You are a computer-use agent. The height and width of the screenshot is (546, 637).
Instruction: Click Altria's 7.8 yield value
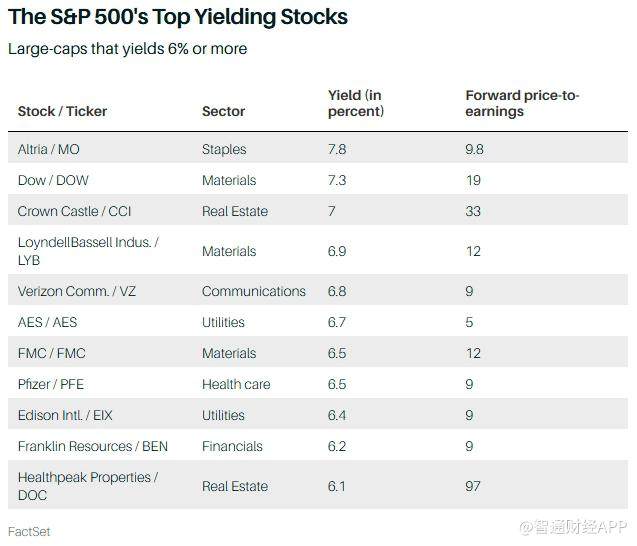[x=337, y=149]
